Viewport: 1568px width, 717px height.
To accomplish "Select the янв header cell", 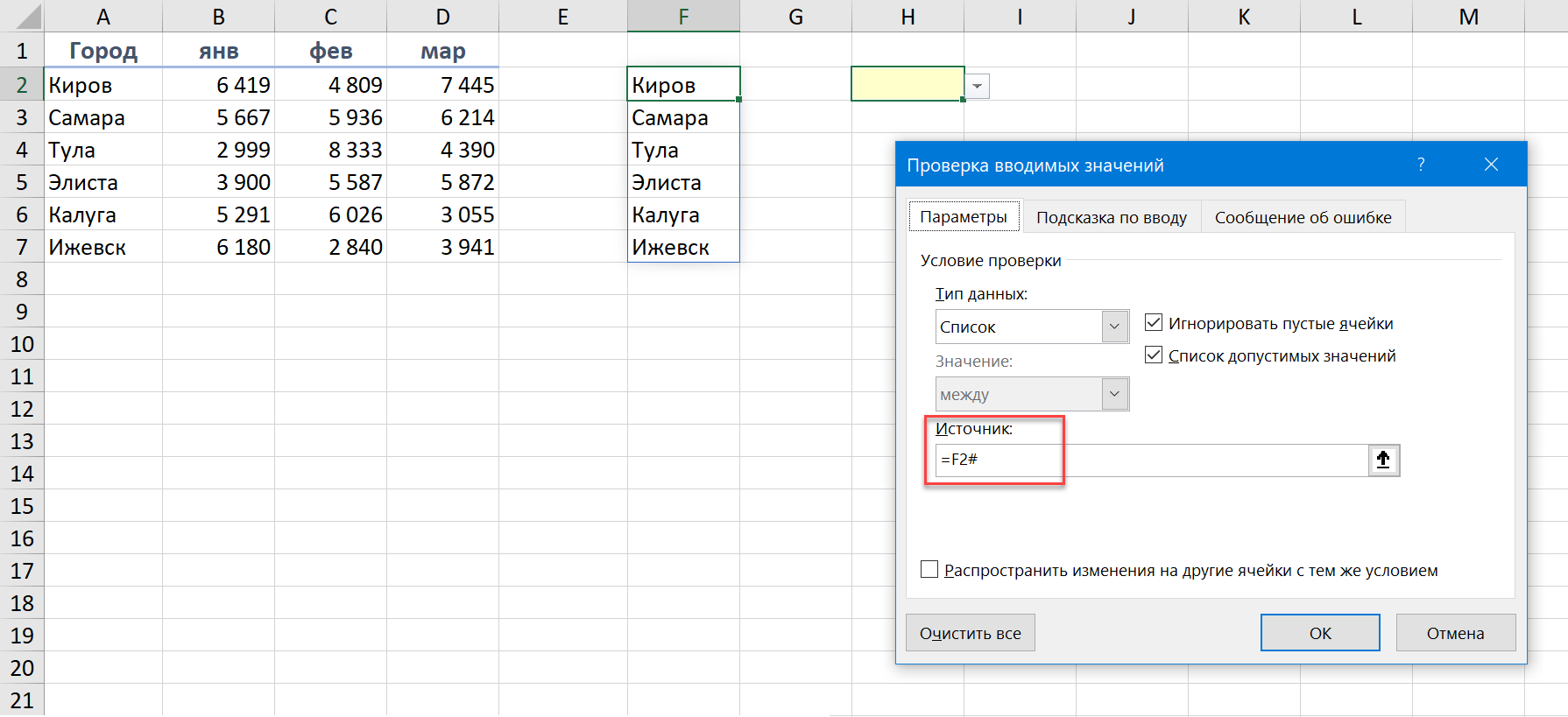I will tap(218, 51).
